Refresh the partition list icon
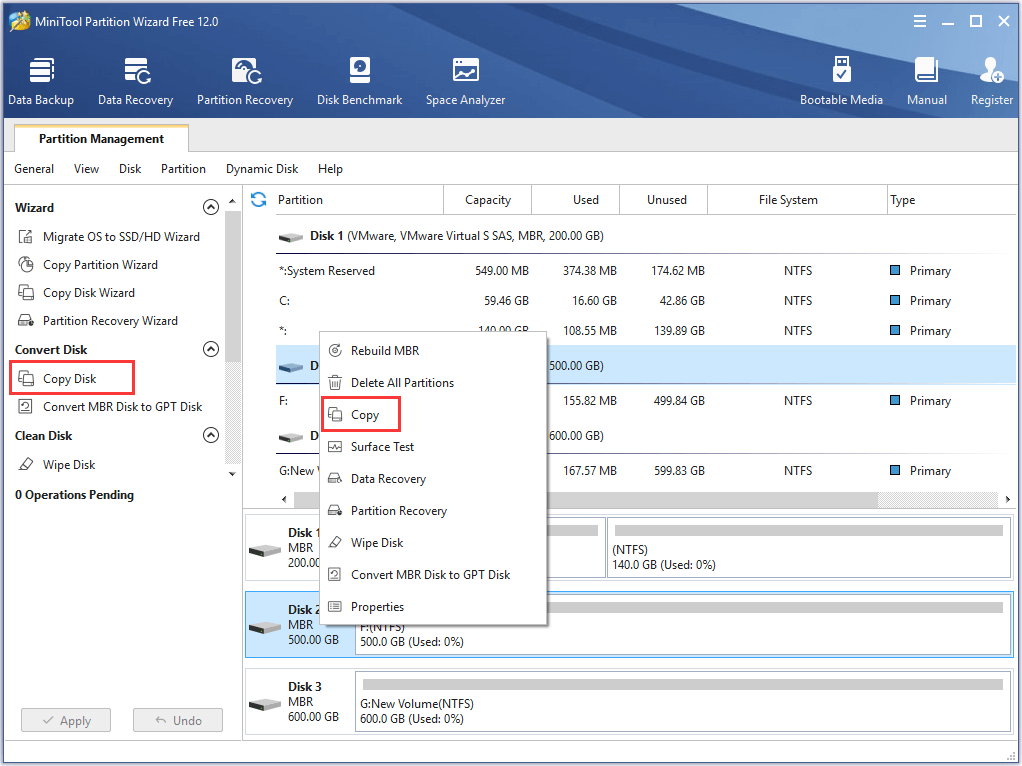 point(259,200)
